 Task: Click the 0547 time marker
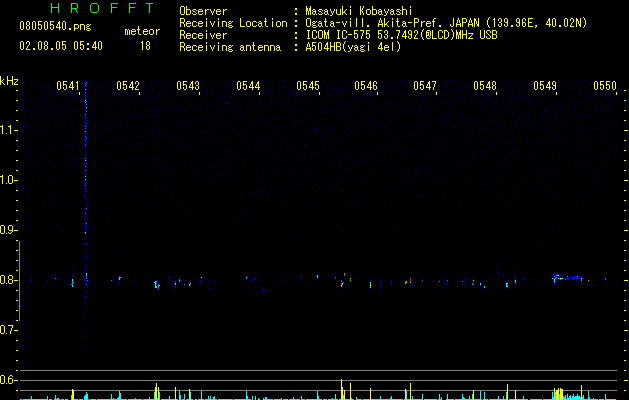coord(425,86)
